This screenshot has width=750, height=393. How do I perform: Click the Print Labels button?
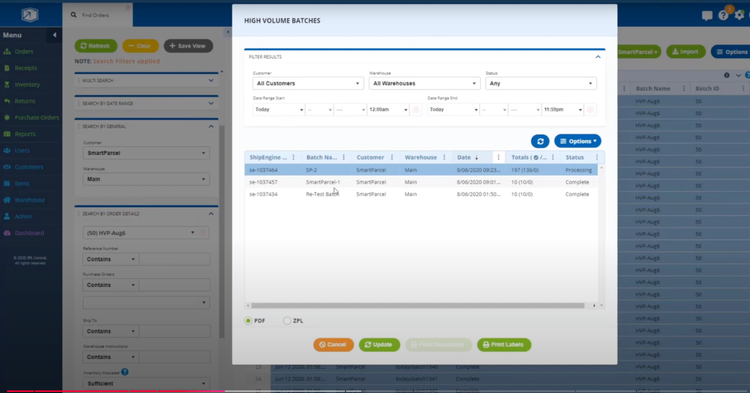point(504,345)
